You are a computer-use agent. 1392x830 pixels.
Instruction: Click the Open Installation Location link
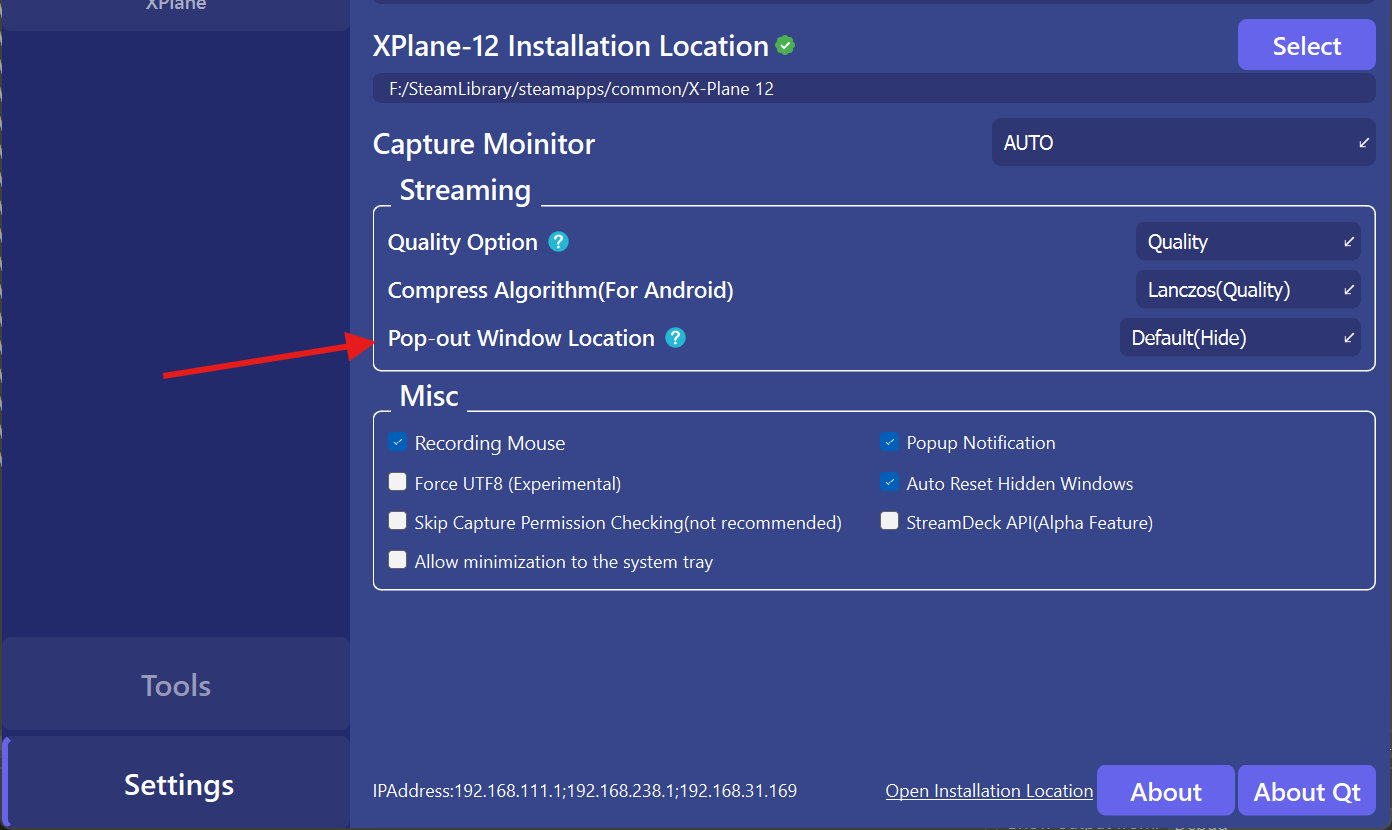point(989,791)
